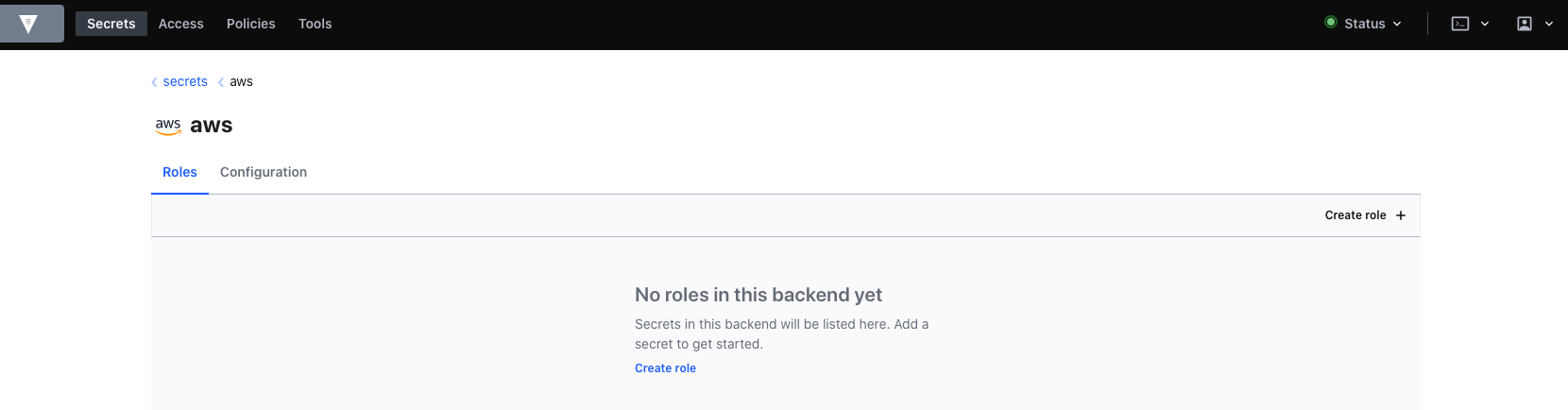Open the Secrets navigation item
The height and width of the screenshot is (410, 1568).
coord(111,24)
